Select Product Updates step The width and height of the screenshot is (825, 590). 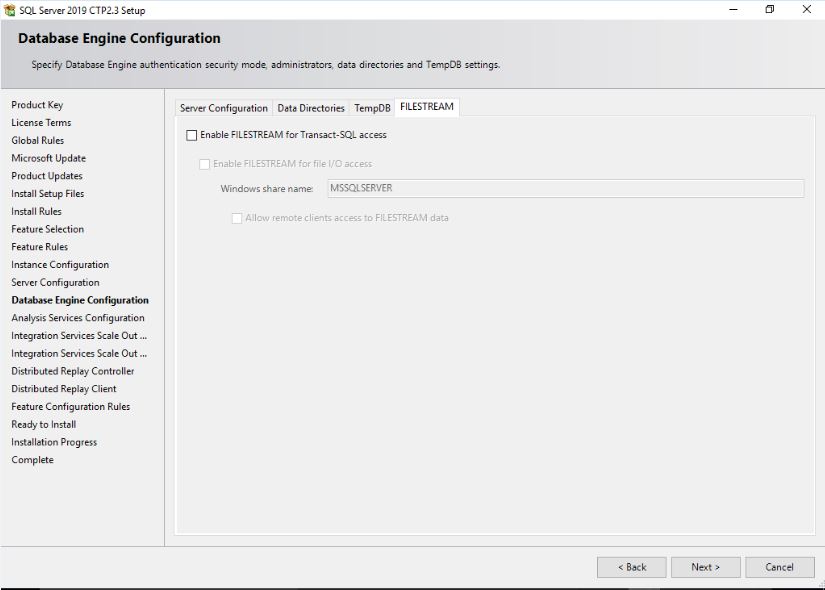47,176
